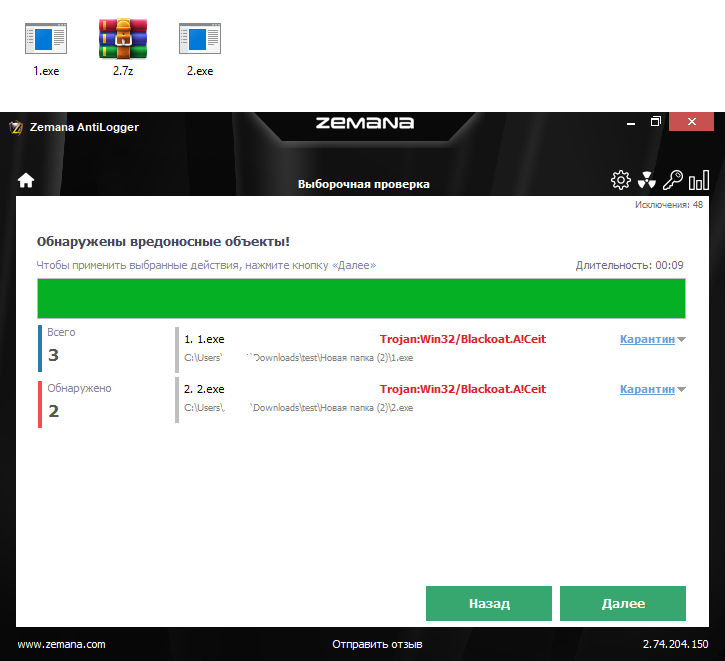Click the Всего count 3
Viewport: 725px width, 661px height.
click(54, 355)
